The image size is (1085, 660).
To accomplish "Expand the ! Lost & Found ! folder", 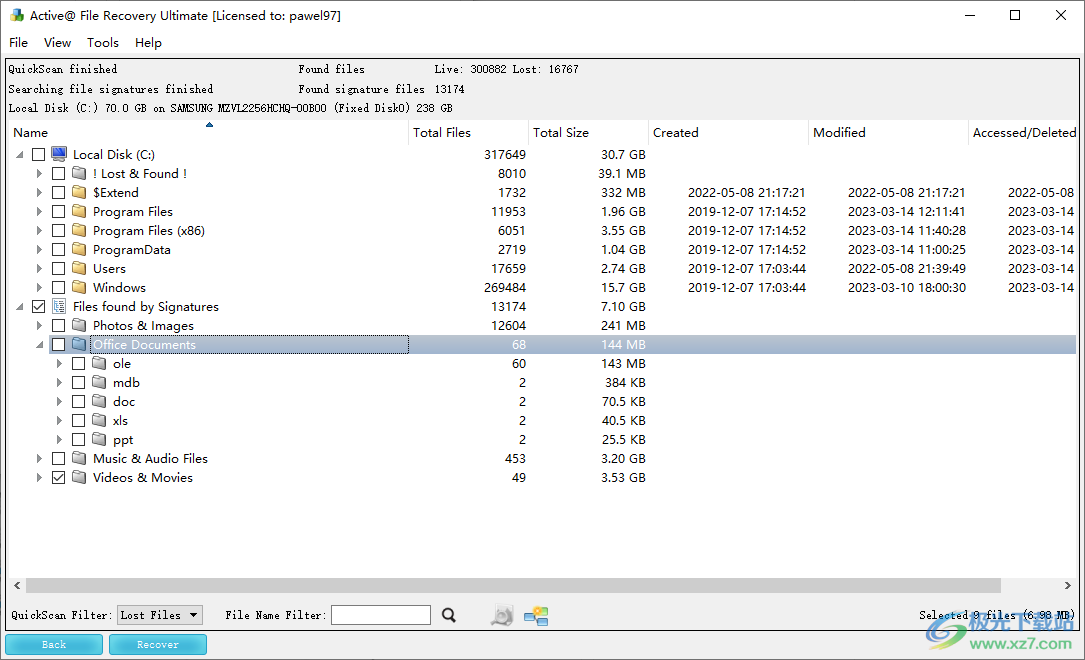I will 39,173.
